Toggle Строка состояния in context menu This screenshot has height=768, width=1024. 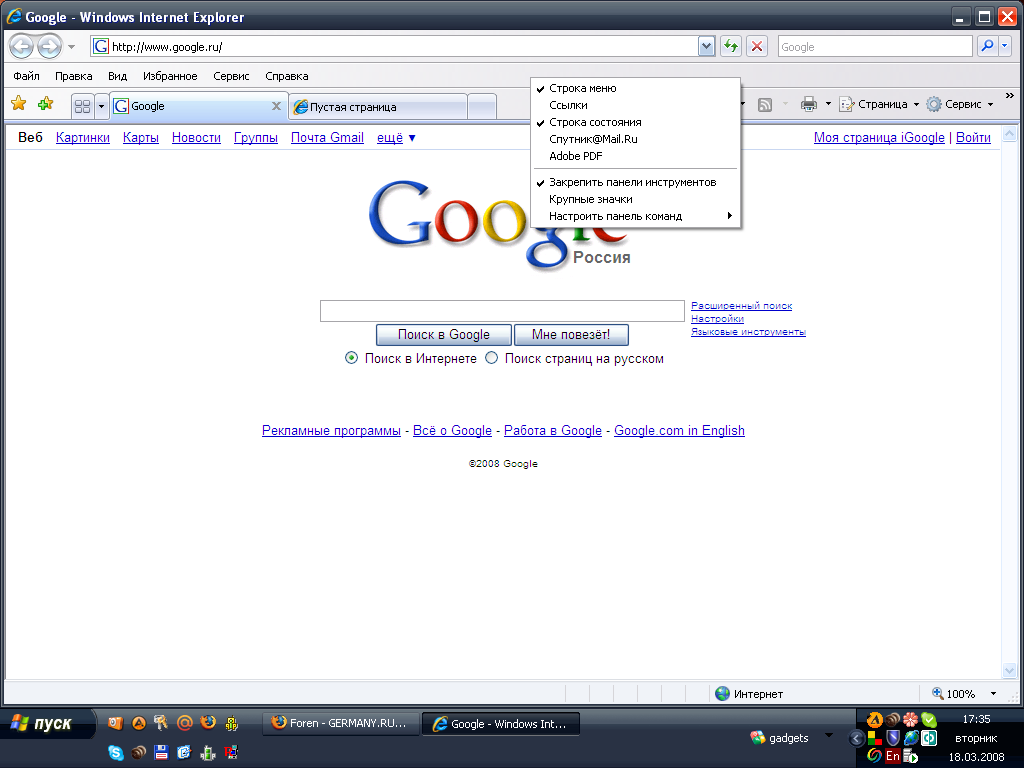[x=635, y=122]
